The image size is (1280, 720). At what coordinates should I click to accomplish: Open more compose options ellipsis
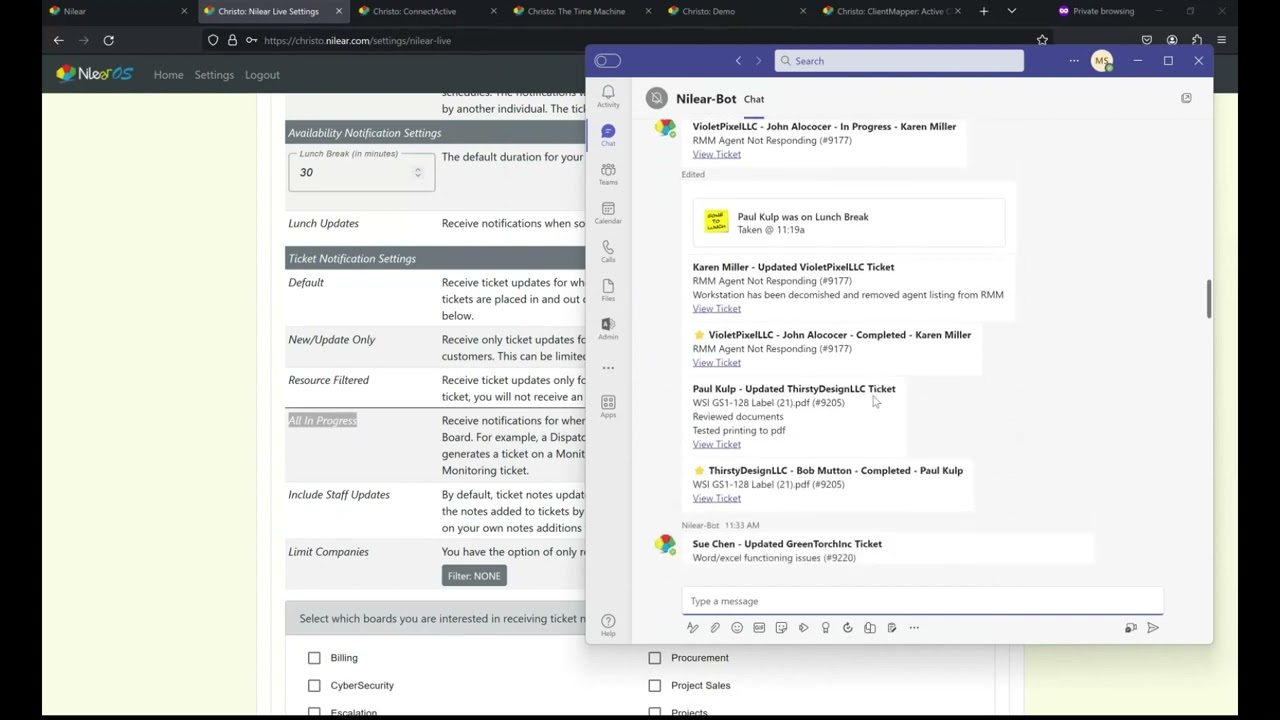[914, 628]
